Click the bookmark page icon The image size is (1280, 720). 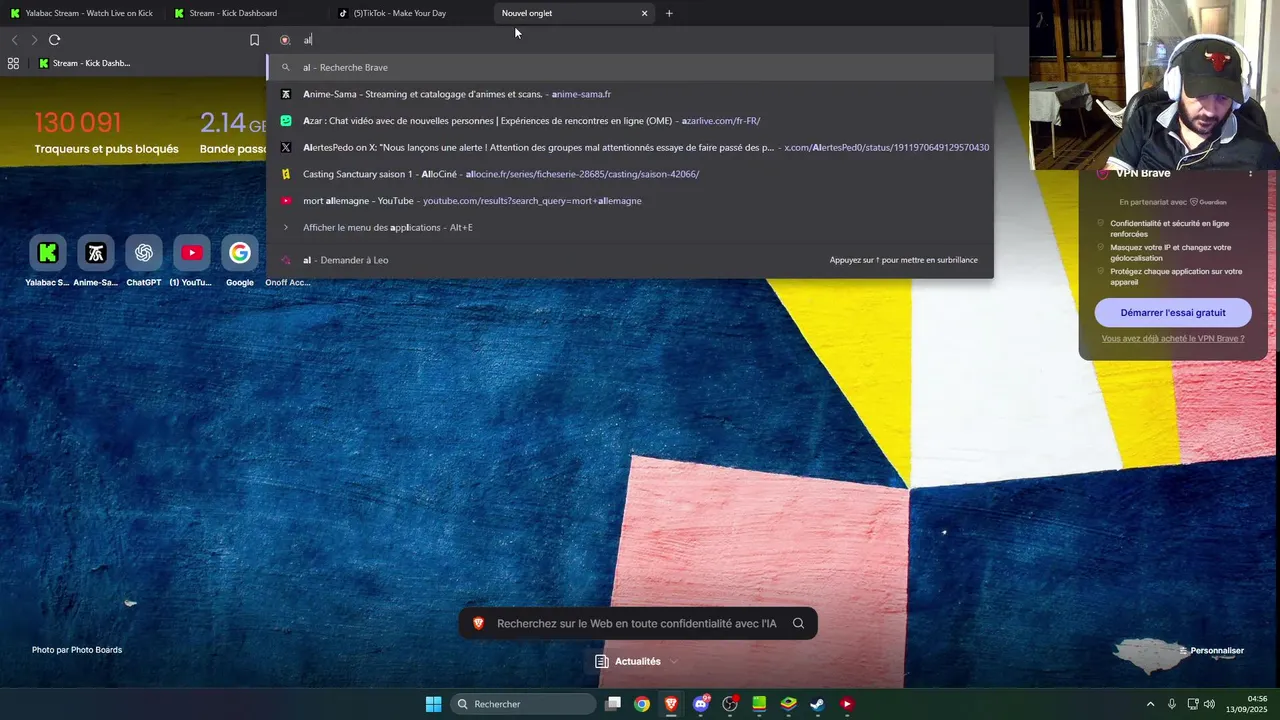point(254,40)
